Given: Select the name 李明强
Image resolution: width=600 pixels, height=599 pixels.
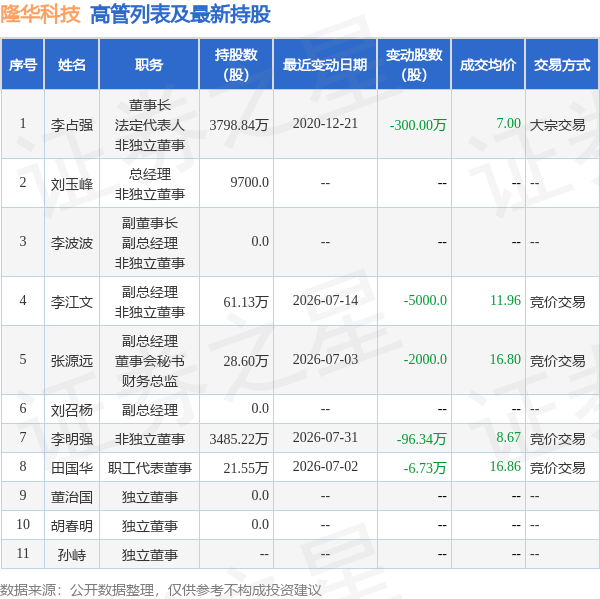Looking at the screenshot, I should [72, 439].
